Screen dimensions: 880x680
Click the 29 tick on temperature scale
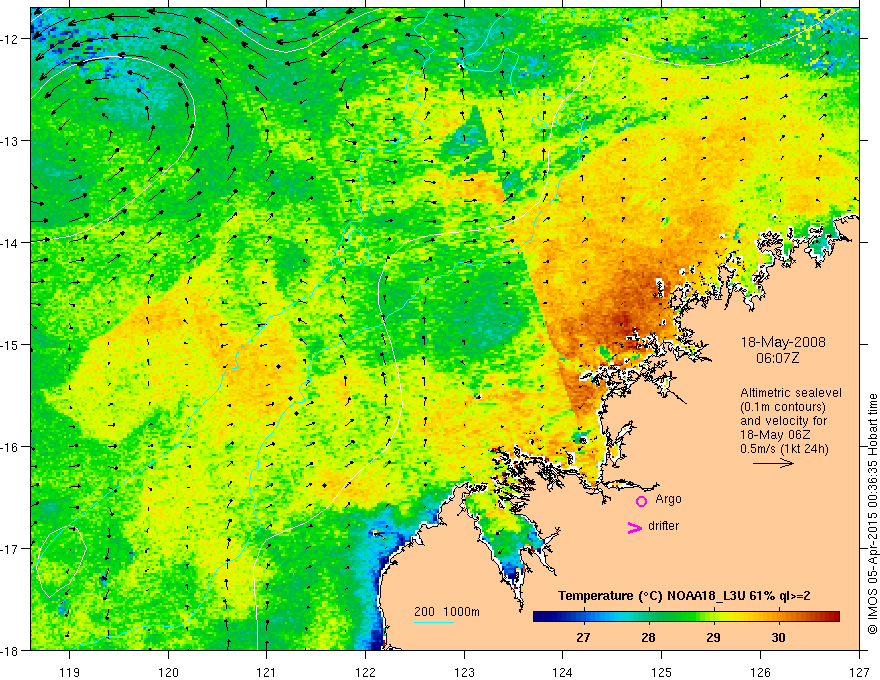(713, 637)
